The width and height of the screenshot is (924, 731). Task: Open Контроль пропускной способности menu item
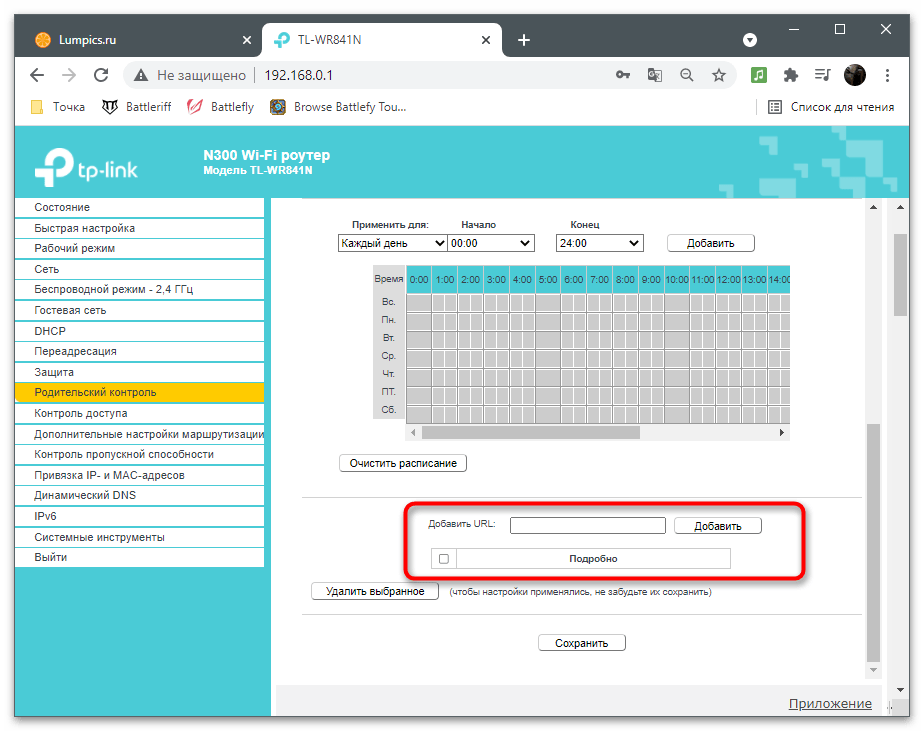pyautogui.click(x=139, y=455)
